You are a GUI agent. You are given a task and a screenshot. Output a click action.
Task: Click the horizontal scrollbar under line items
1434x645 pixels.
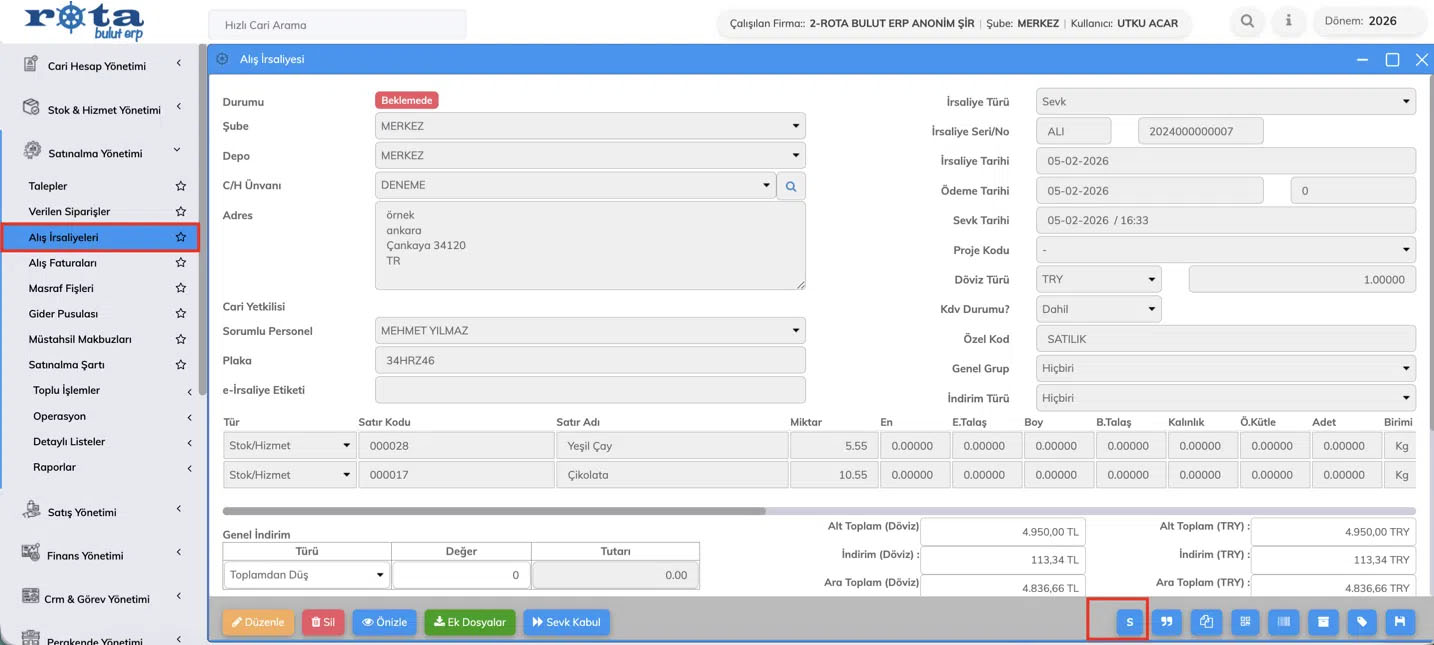[494, 511]
